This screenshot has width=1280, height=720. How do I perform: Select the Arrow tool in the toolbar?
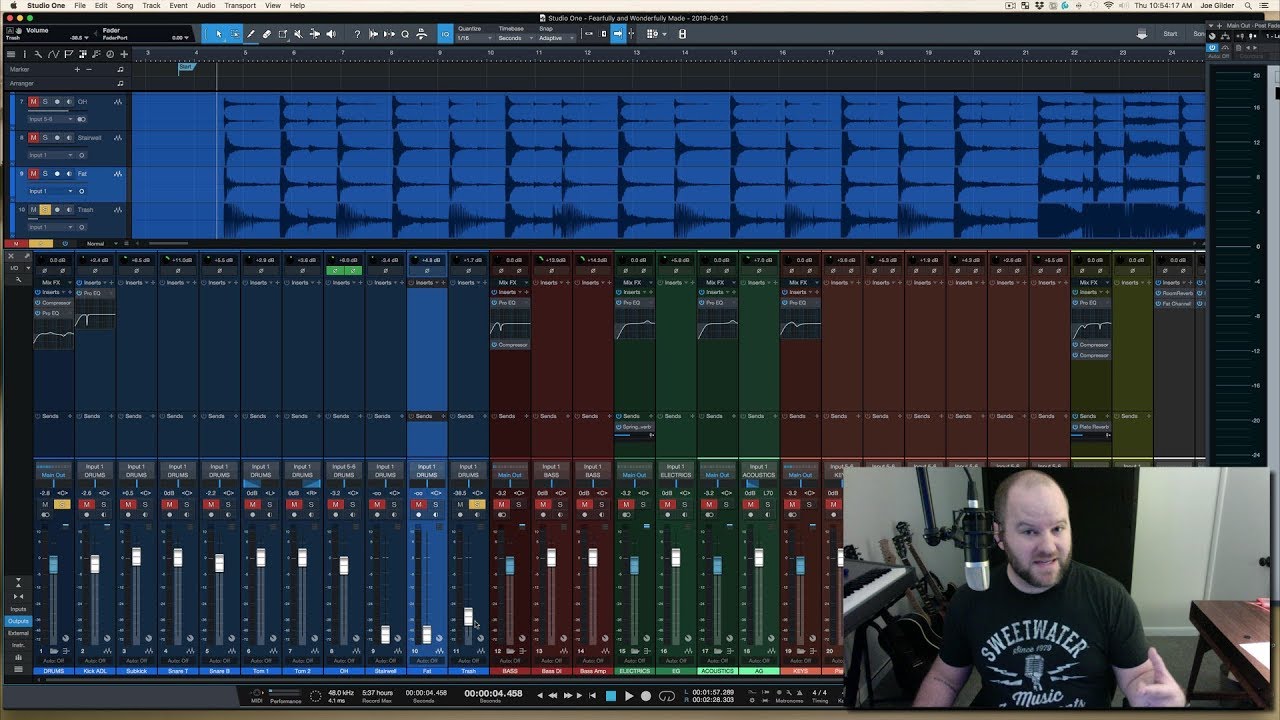[x=220, y=34]
